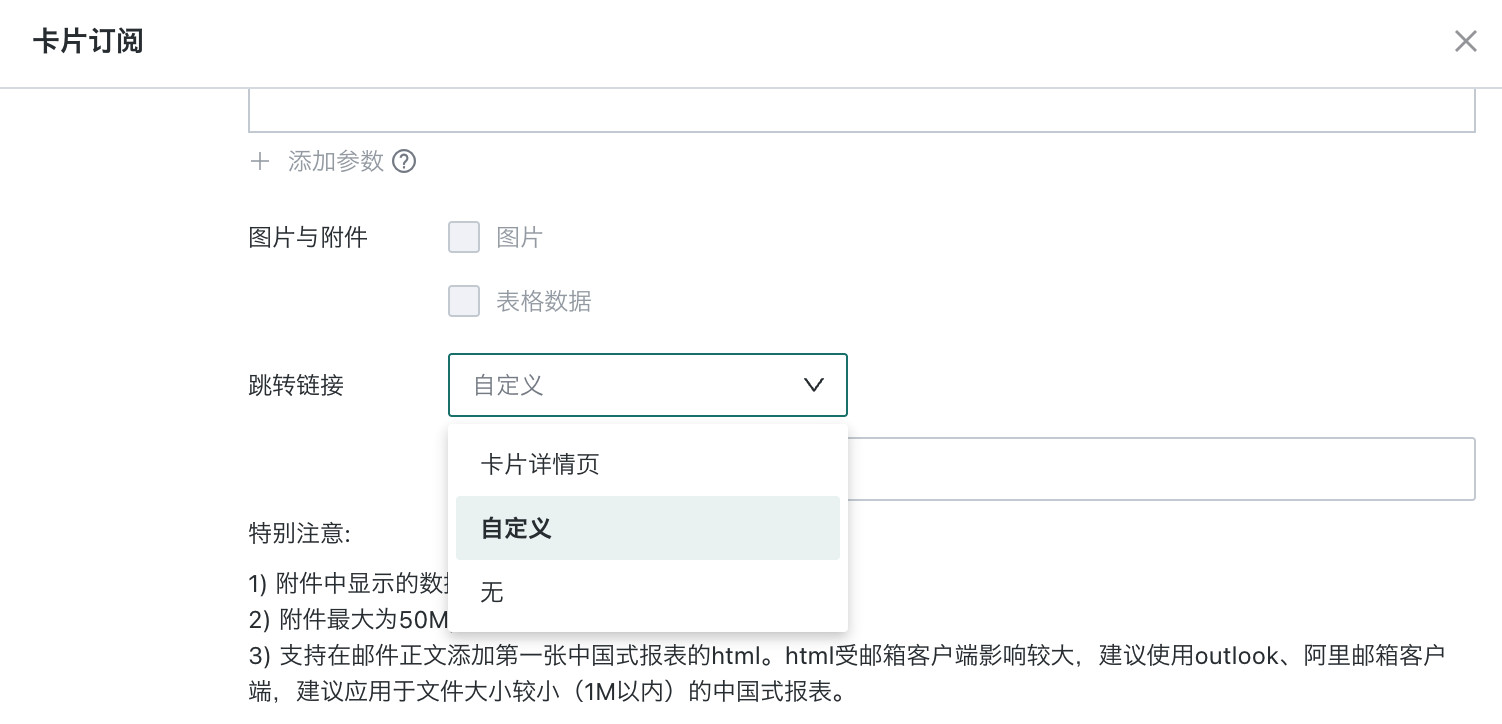This screenshot has height=724, width=1502.
Task: Click the 图片 checkbox label
Action: [519, 237]
